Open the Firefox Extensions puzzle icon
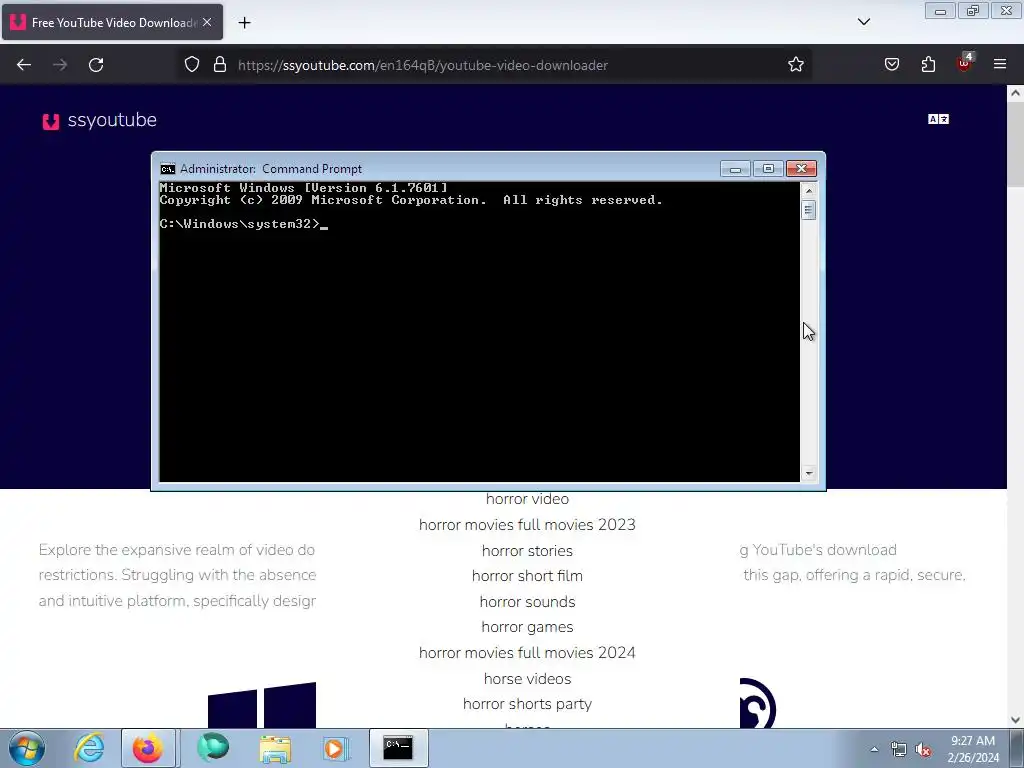The height and width of the screenshot is (768, 1024). (x=928, y=65)
